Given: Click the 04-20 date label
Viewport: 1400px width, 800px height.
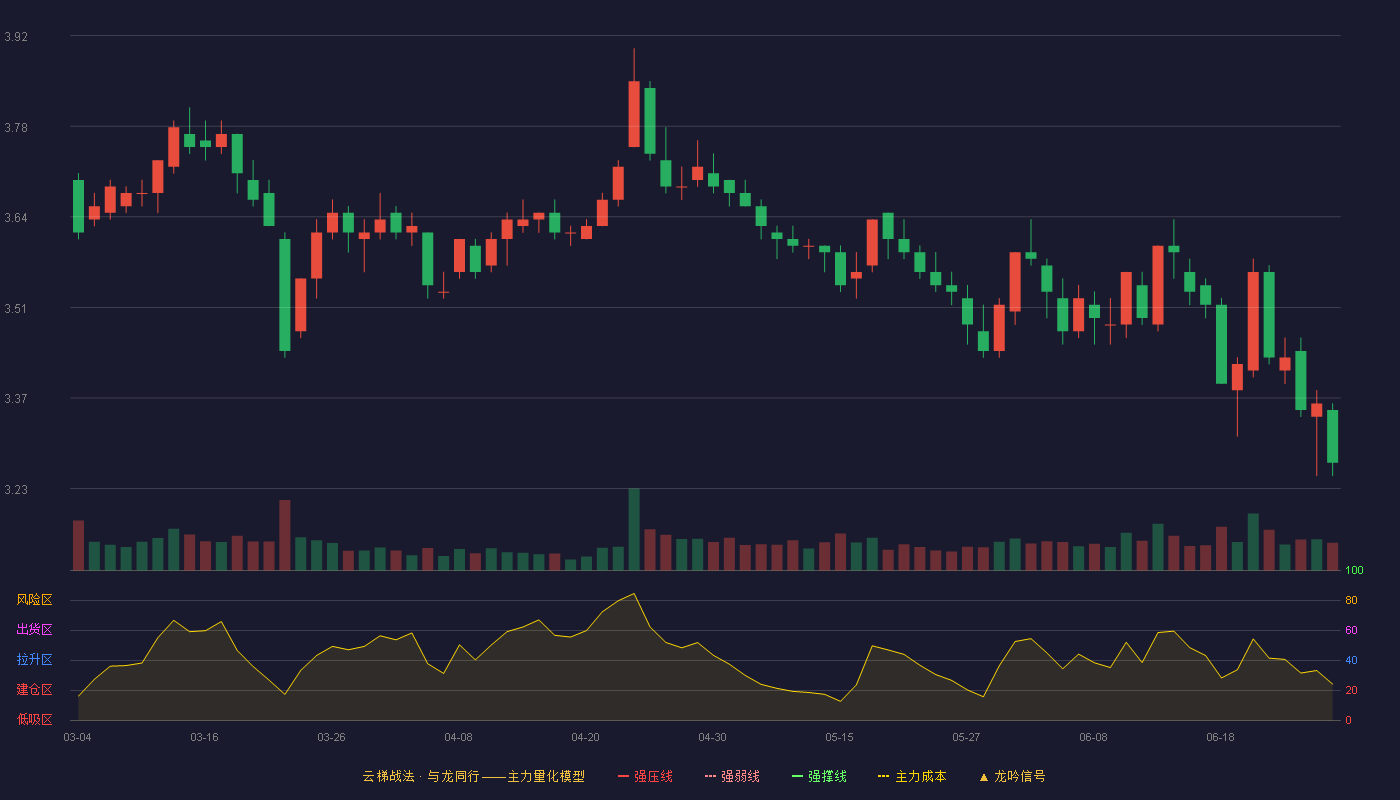Looking at the screenshot, I should pos(585,737).
